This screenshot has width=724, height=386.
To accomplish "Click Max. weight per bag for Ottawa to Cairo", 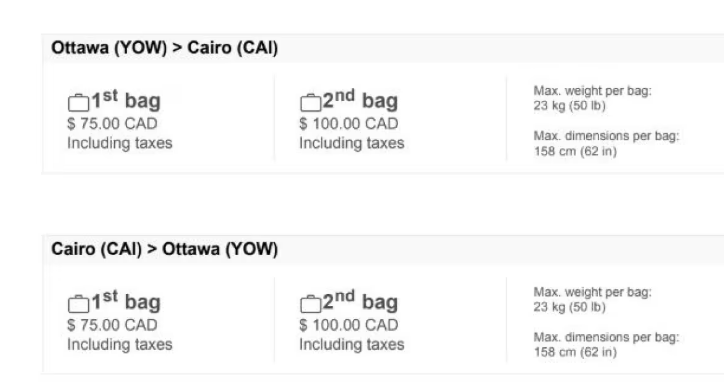I will pos(592,91).
